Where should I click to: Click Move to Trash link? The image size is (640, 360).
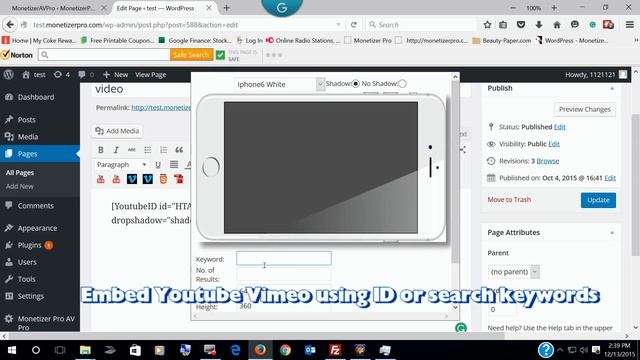(x=509, y=200)
